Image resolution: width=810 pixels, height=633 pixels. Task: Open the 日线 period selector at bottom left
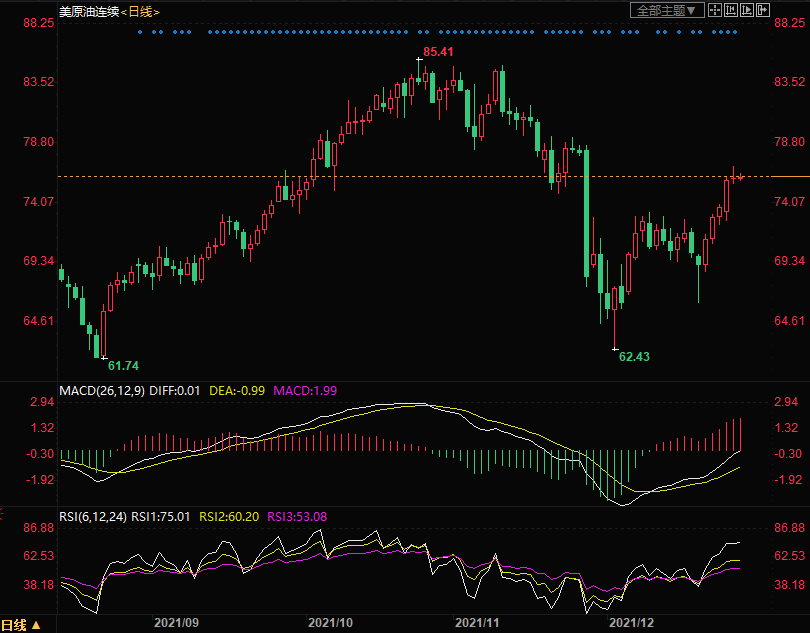[x=22, y=625]
